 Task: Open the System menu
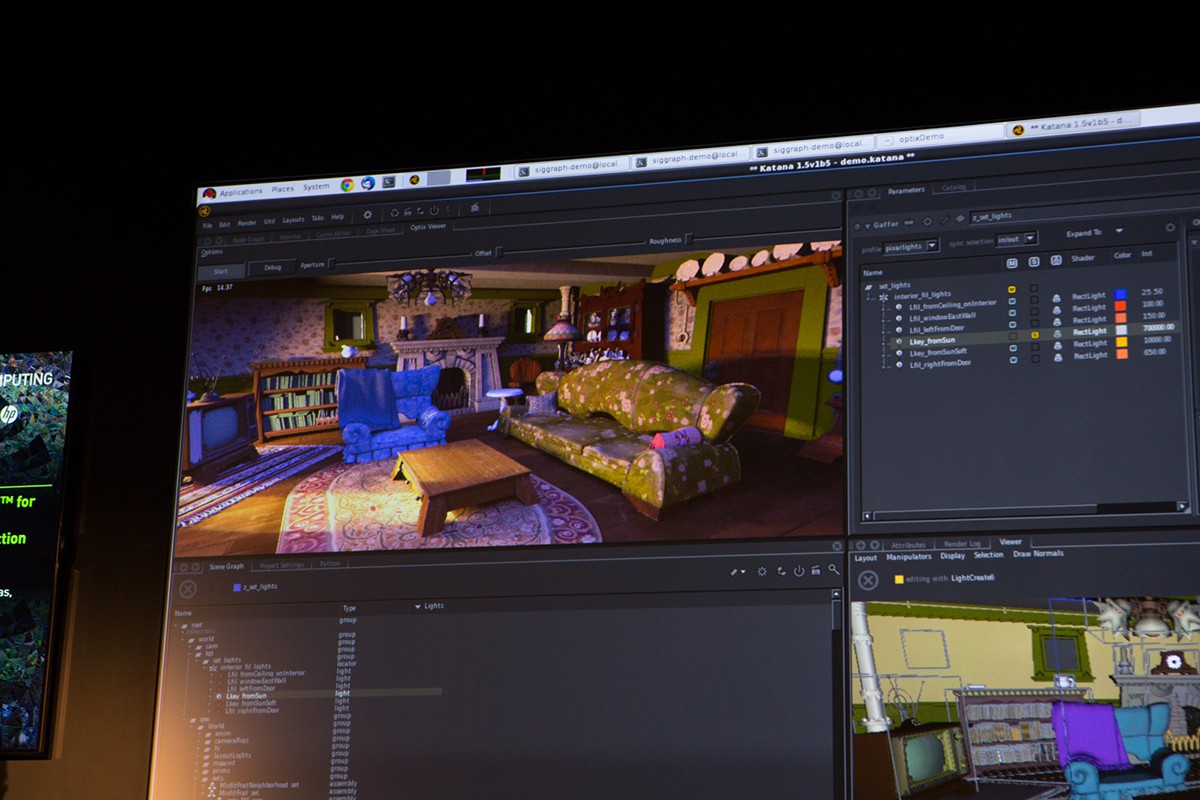click(316, 187)
